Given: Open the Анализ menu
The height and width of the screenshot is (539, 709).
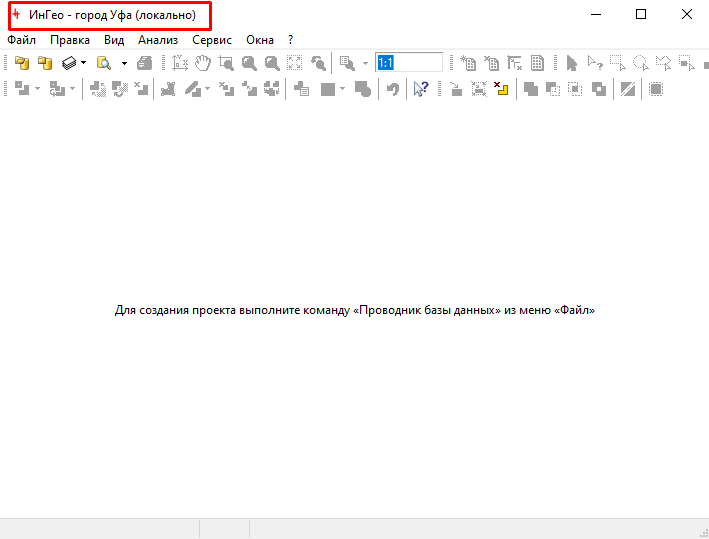Looking at the screenshot, I should click(x=158, y=40).
